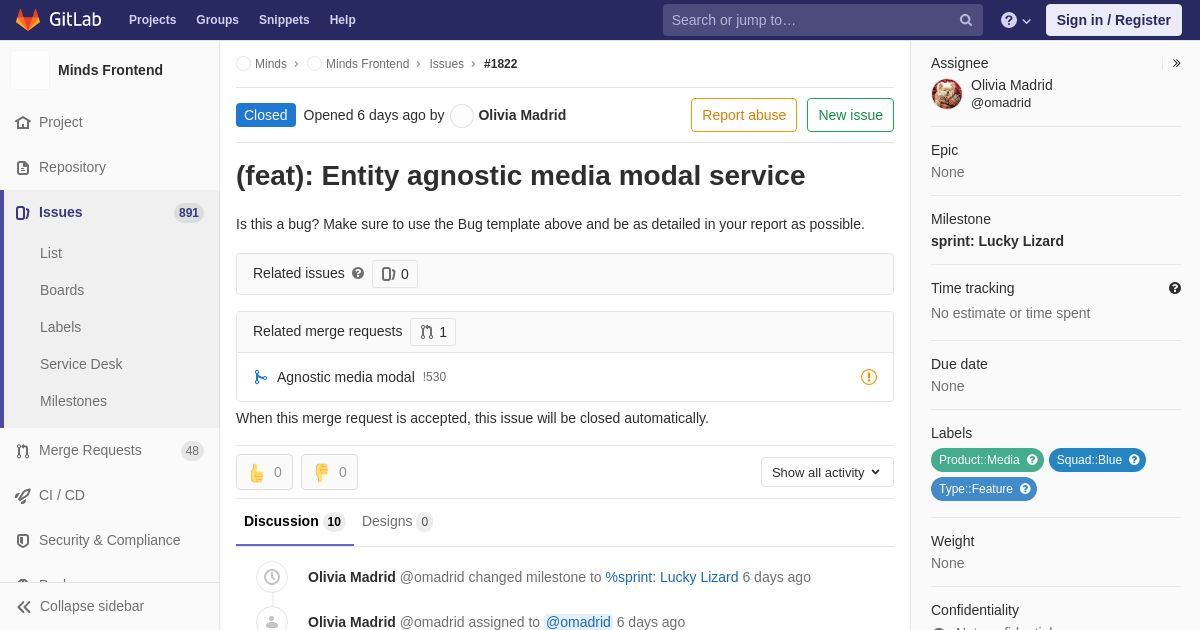Open Boards in sidebar

coord(62,290)
